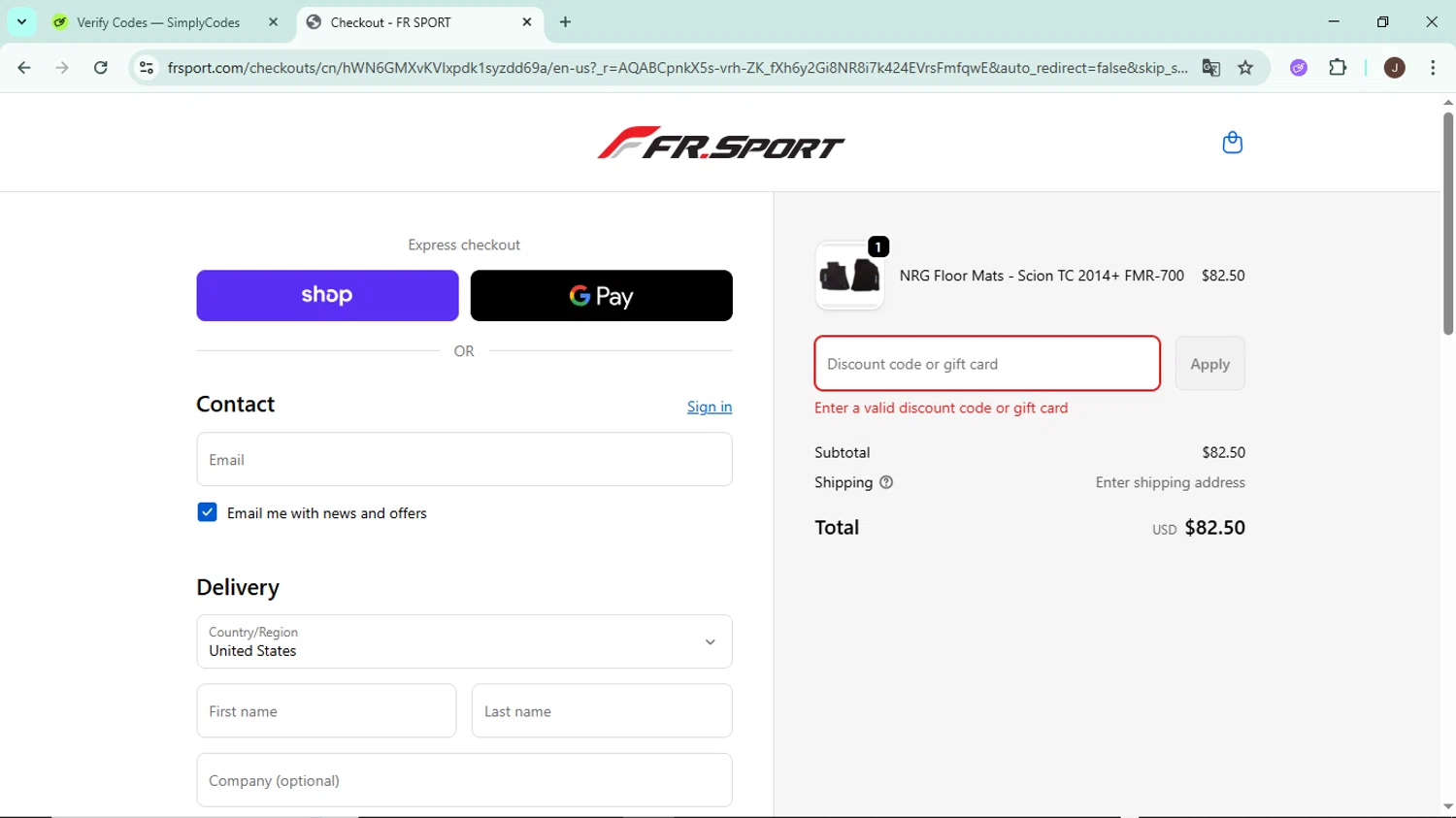Click the Subtotal label
1456x818 pixels.
tap(842, 452)
